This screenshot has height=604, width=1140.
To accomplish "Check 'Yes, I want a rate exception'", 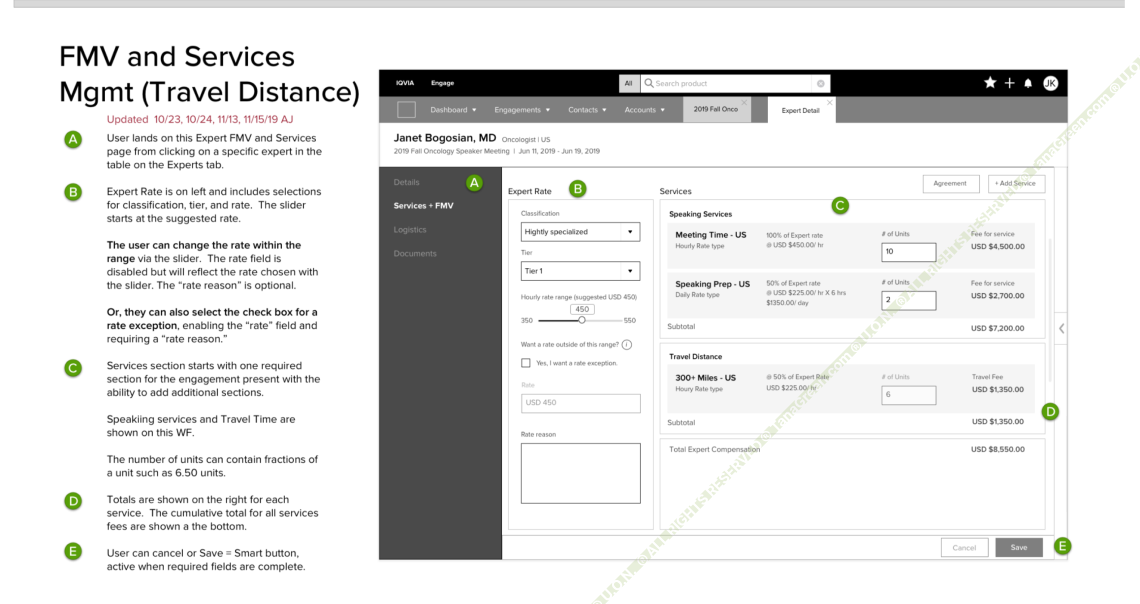I will tap(526, 363).
